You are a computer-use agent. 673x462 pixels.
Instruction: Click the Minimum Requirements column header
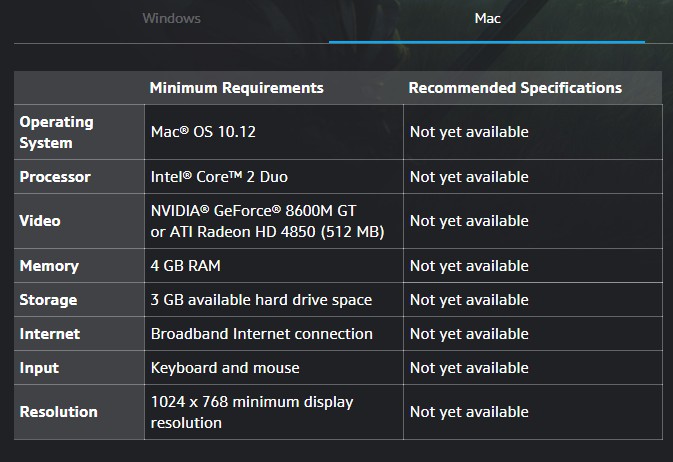point(236,88)
